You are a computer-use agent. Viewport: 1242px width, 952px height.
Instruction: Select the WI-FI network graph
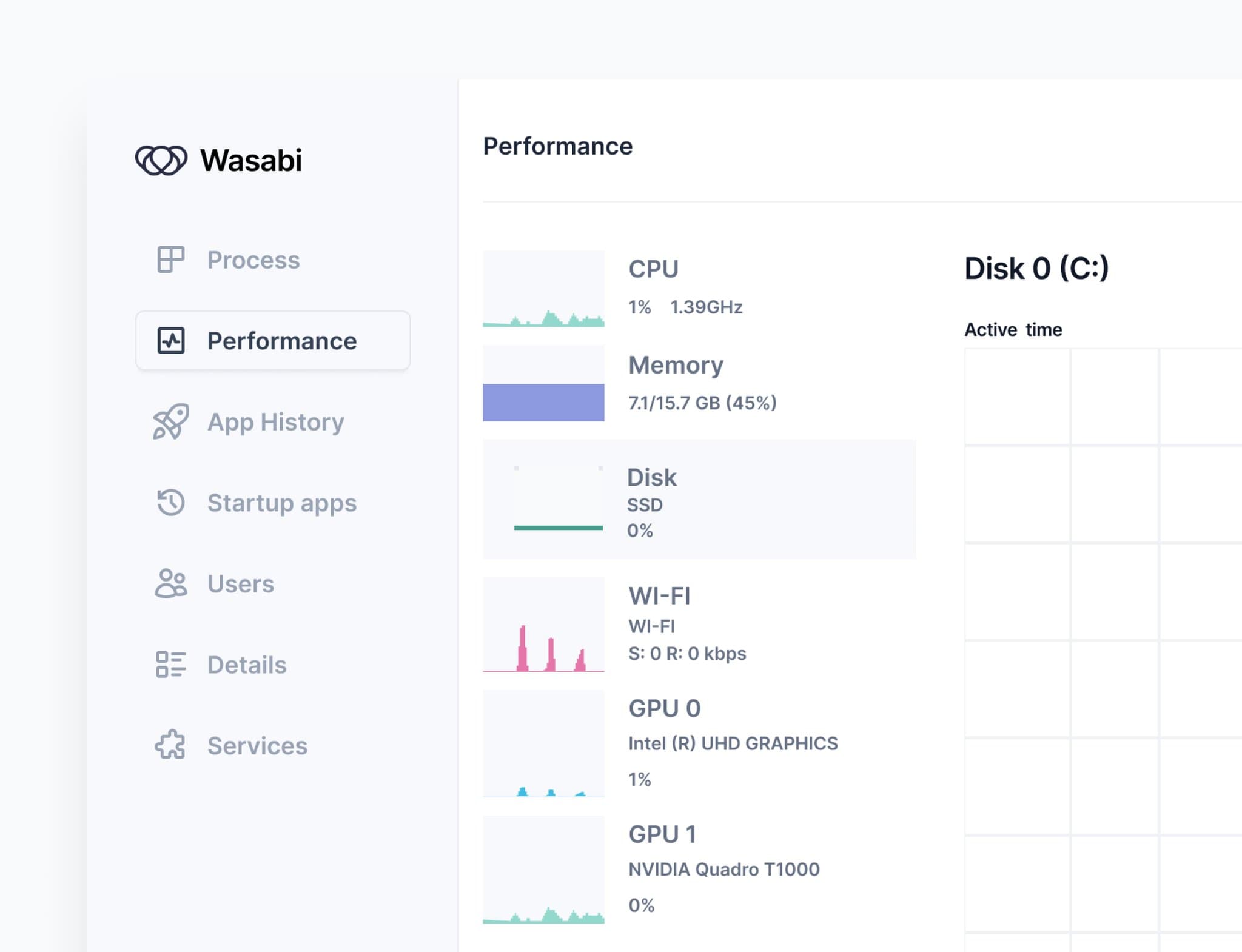coord(543,625)
